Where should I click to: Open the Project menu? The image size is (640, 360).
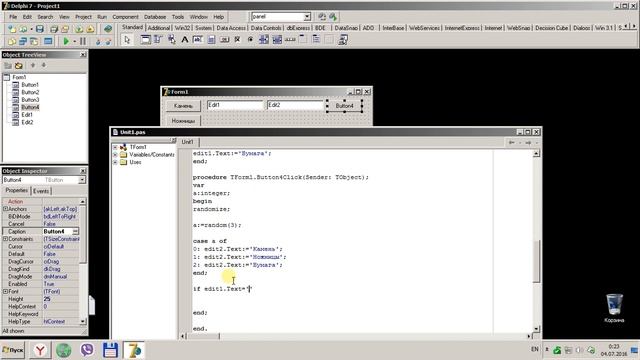pos(83,17)
